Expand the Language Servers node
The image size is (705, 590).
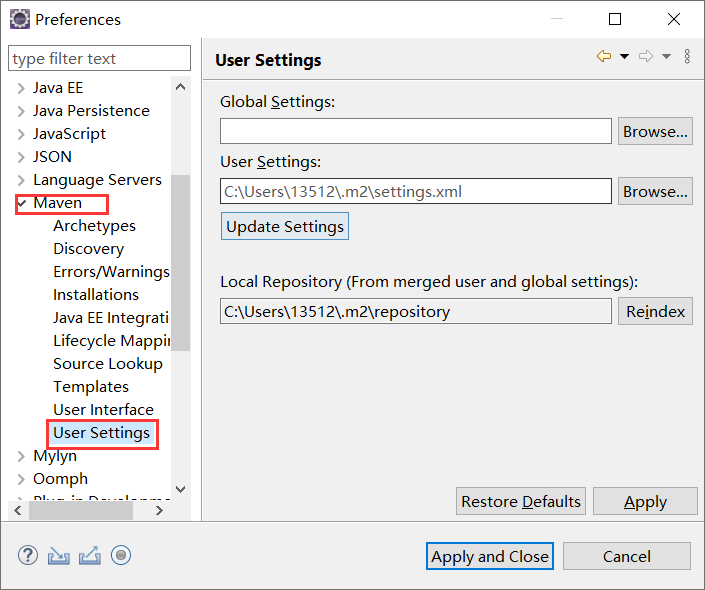click(x=21, y=180)
